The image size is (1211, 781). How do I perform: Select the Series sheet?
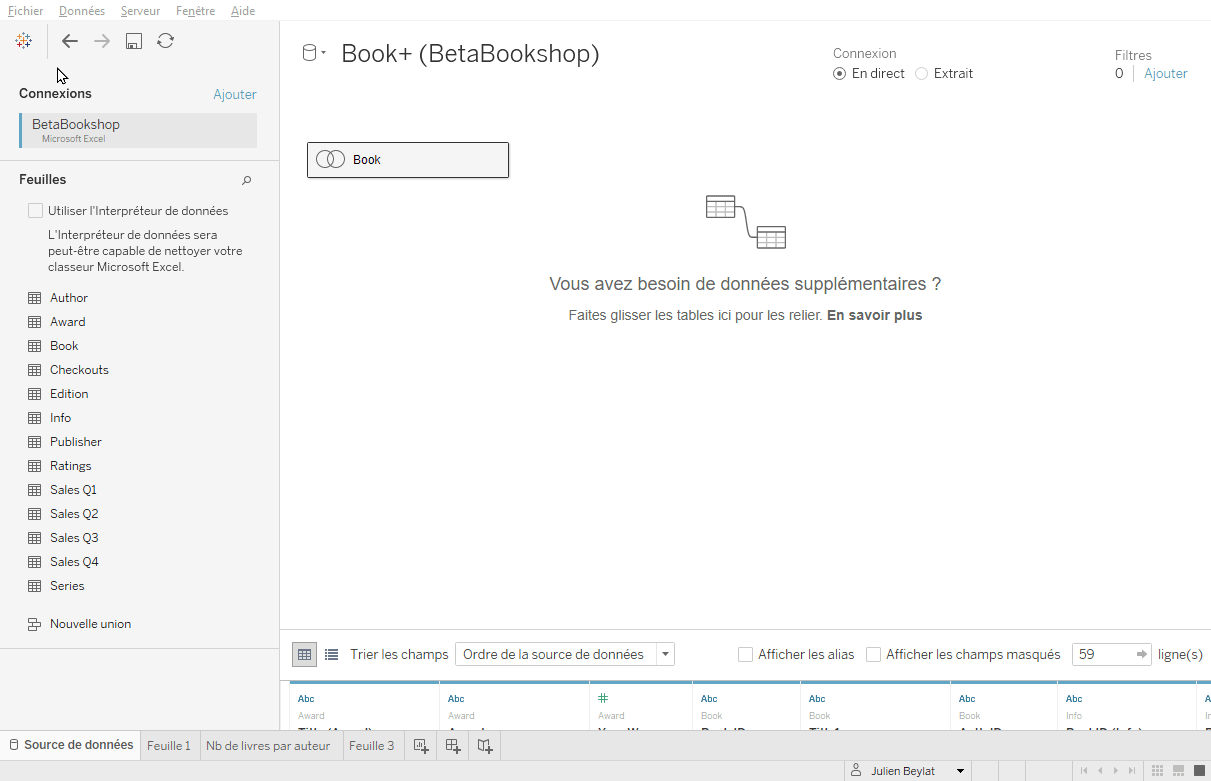coord(67,586)
